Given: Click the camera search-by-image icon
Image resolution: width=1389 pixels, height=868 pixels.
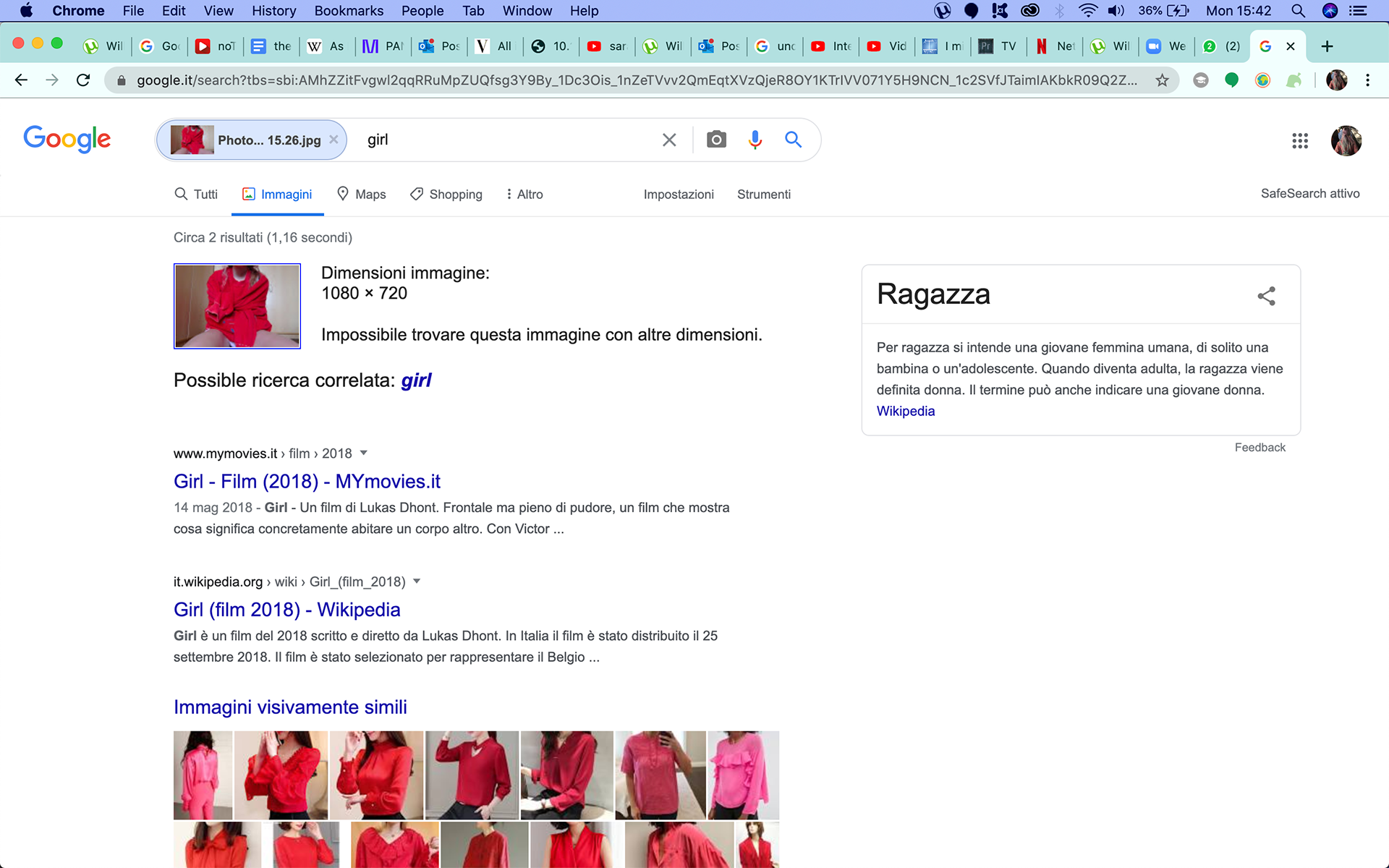Looking at the screenshot, I should (716, 140).
